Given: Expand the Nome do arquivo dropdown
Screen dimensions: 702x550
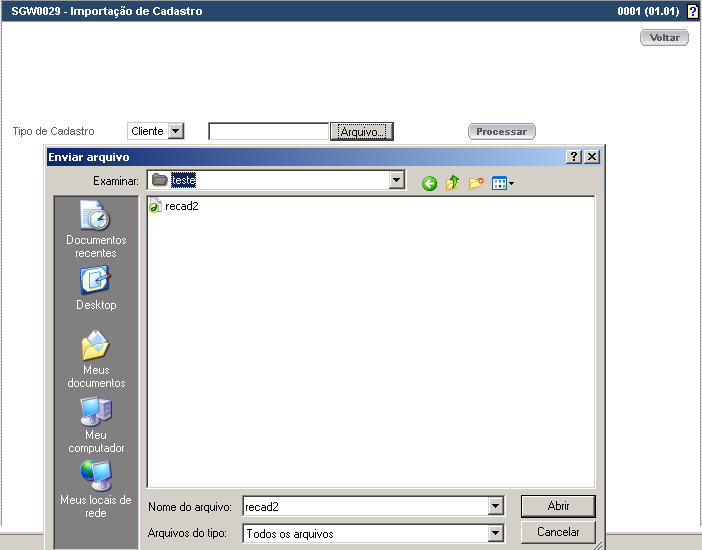Looking at the screenshot, I should (x=495, y=507).
